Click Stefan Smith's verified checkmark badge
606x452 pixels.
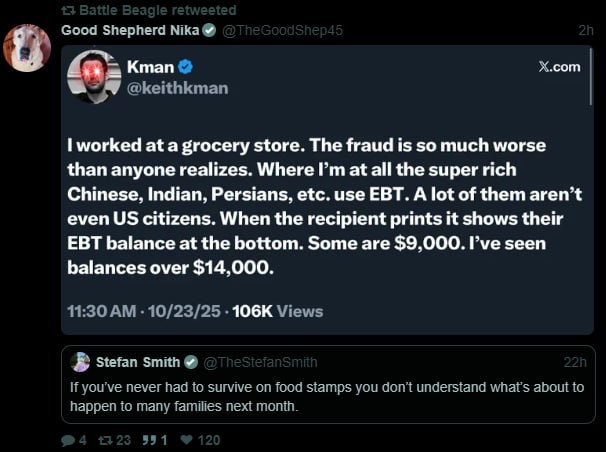192,362
